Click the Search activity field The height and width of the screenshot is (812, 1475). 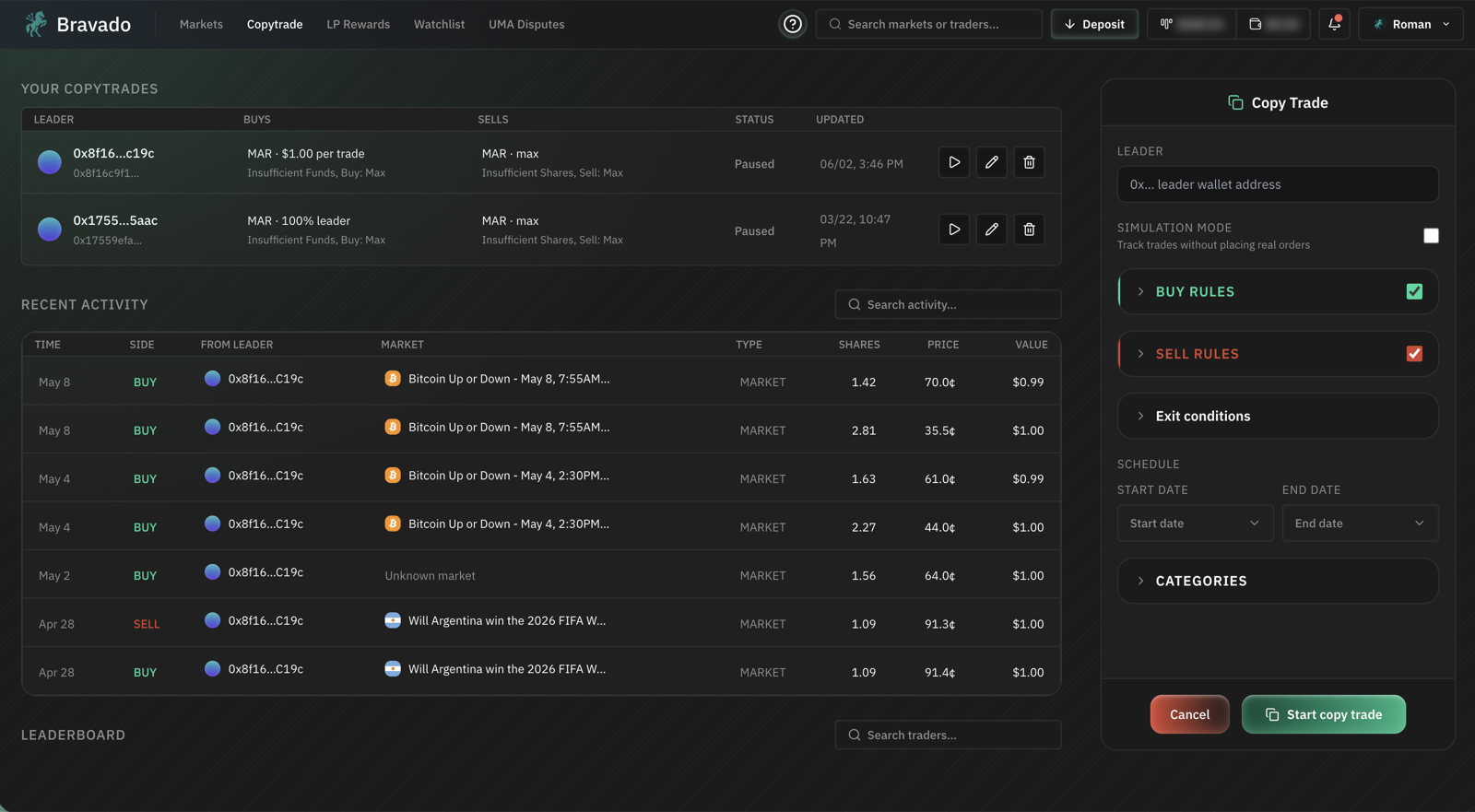pyautogui.click(x=948, y=304)
